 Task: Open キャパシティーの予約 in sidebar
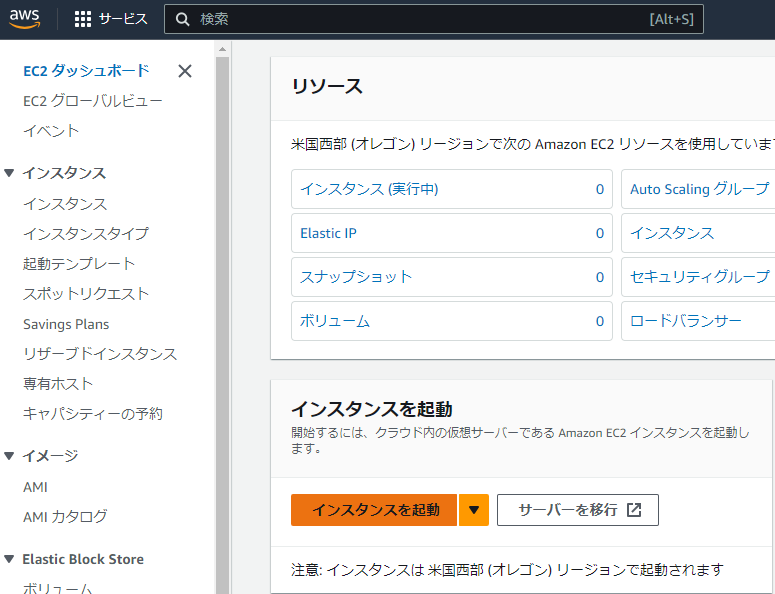[x=93, y=414]
